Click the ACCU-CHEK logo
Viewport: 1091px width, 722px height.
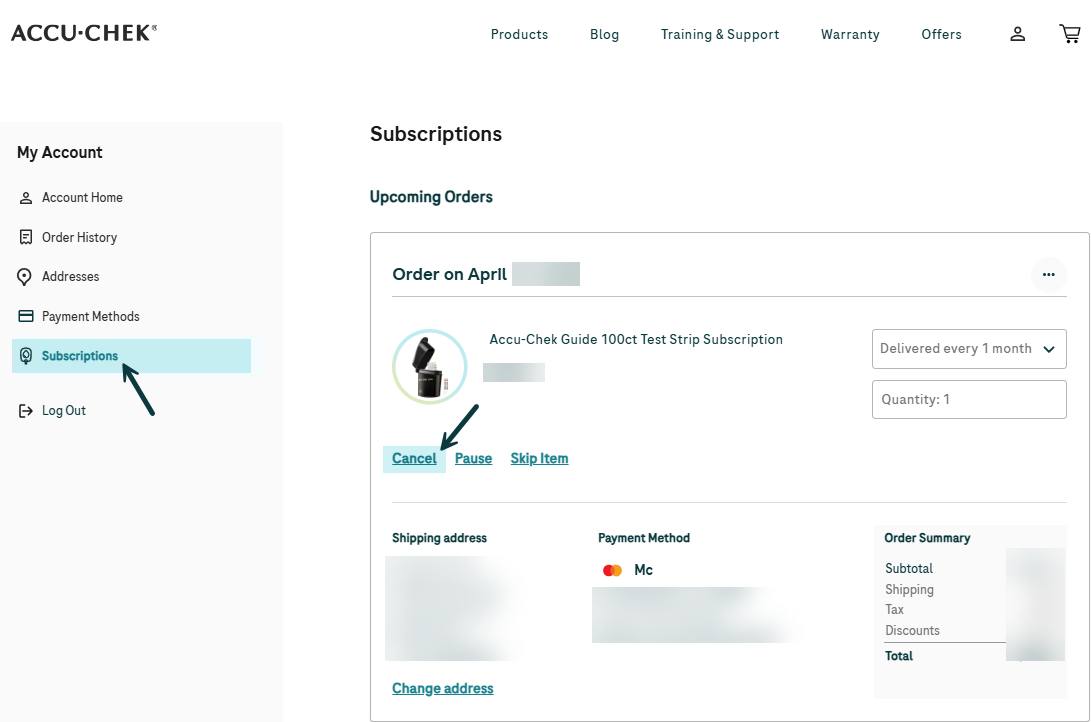83,33
